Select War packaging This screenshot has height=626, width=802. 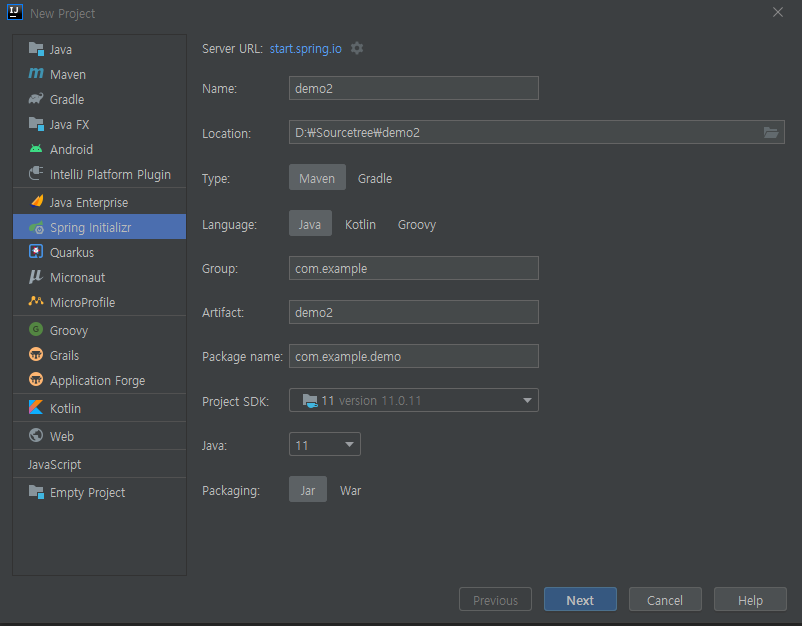[x=350, y=490]
